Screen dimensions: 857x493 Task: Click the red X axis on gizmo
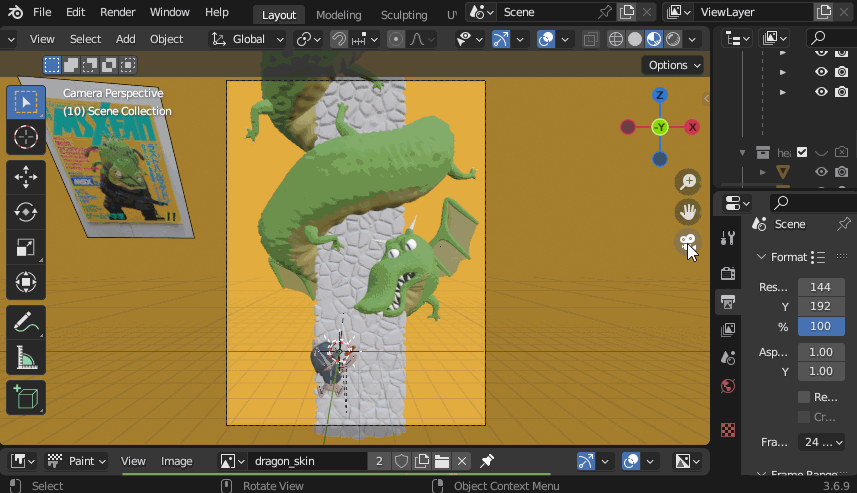click(x=692, y=127)
